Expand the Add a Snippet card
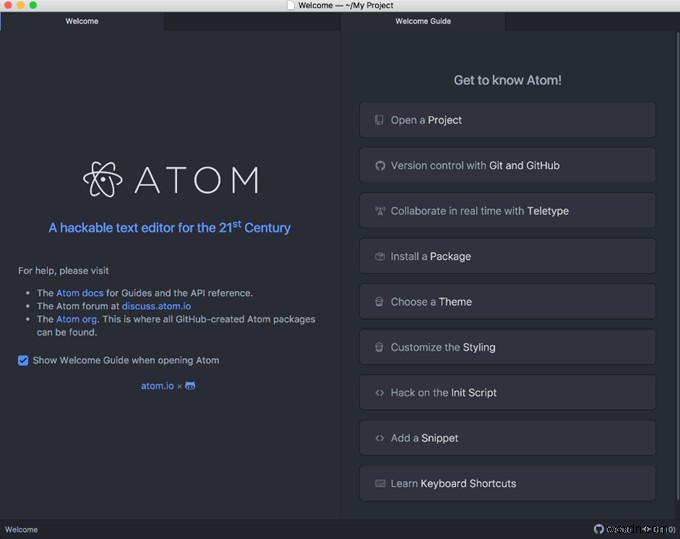Screen dimensions: 680x539 point(507,438)
